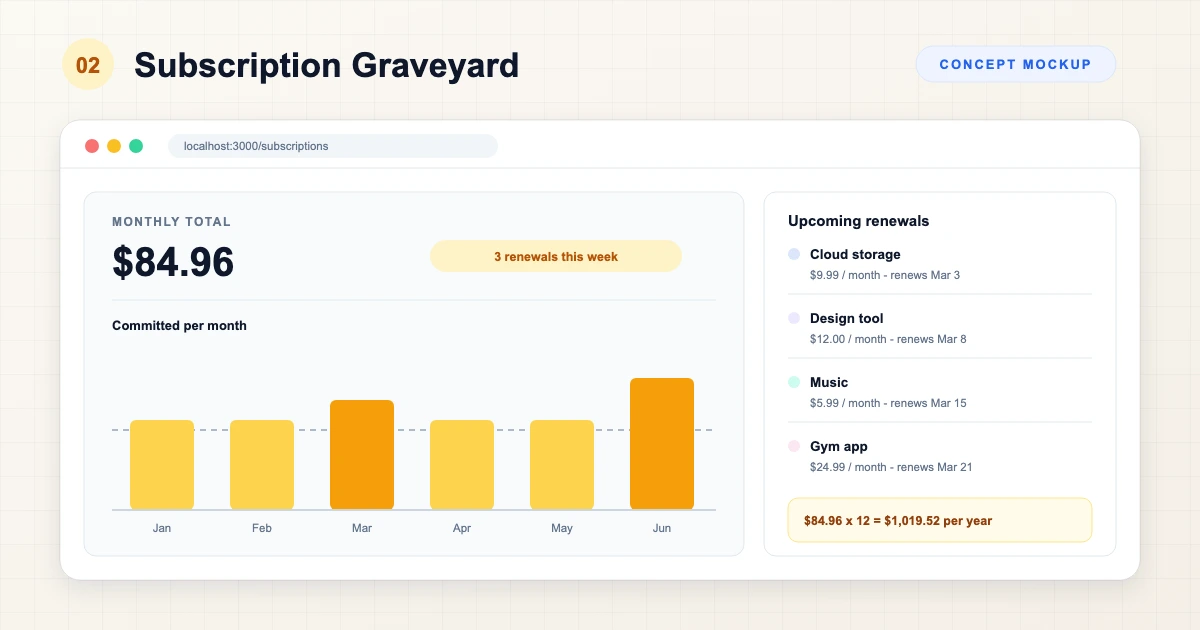
Task: Click the red close window dot
Action: pos(92,146)
